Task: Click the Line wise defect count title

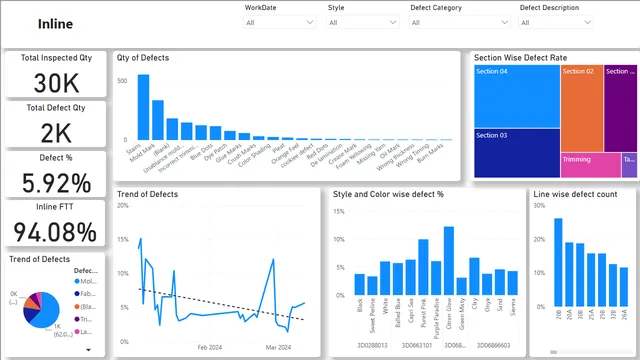Action: [575, 194]
